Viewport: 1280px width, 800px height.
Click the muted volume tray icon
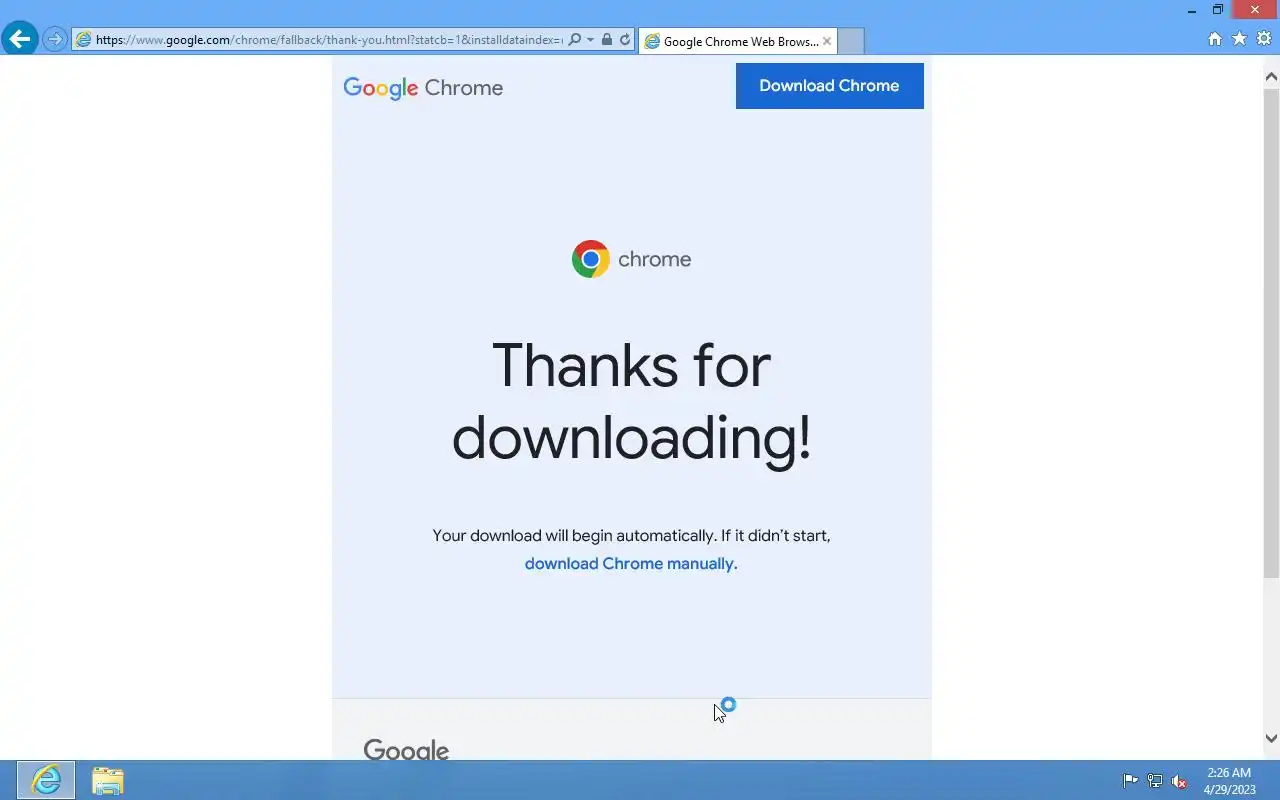pyautogui.click(x=1180, y=781)
